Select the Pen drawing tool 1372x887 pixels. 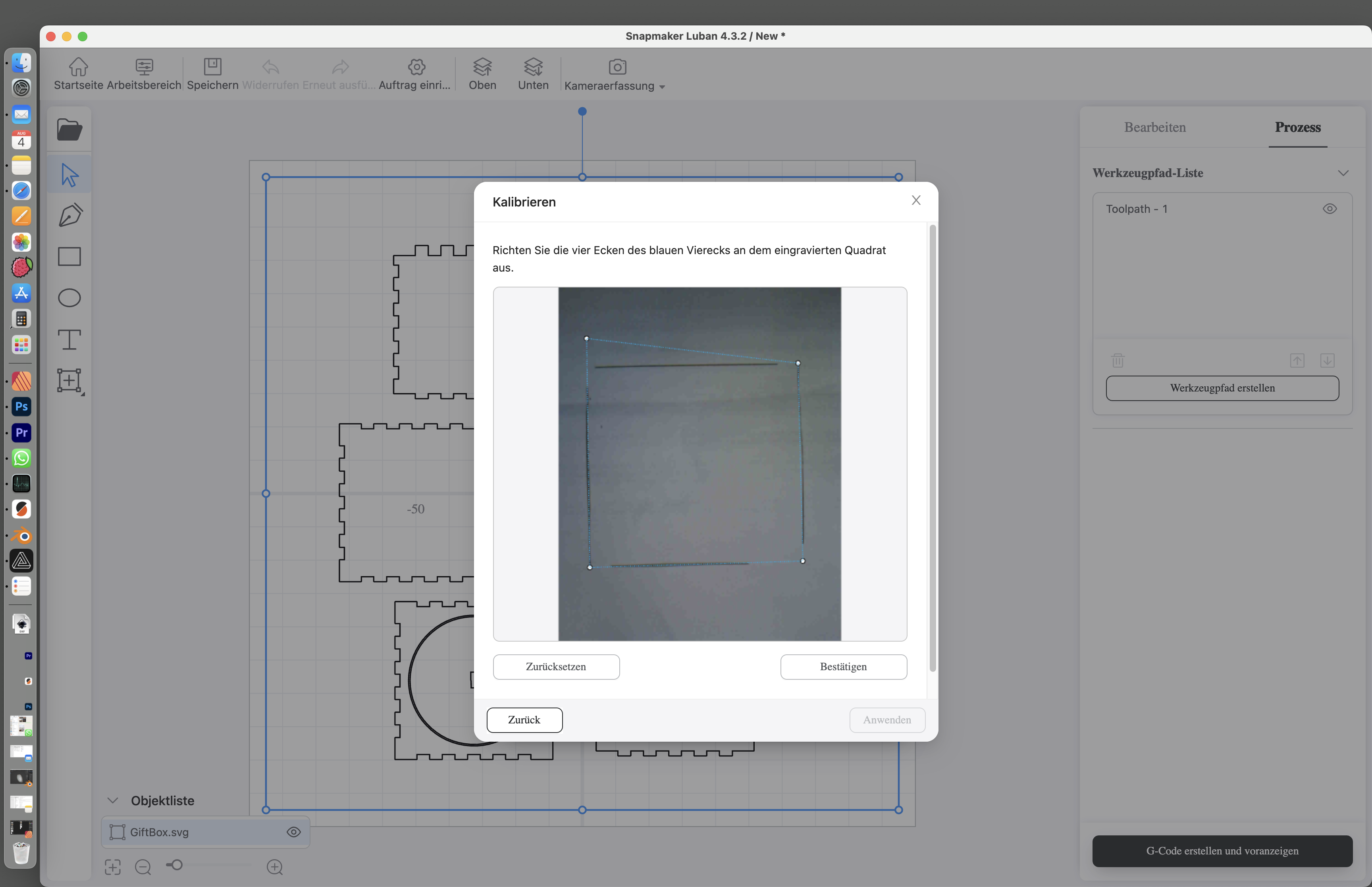(x=69, y=216)
